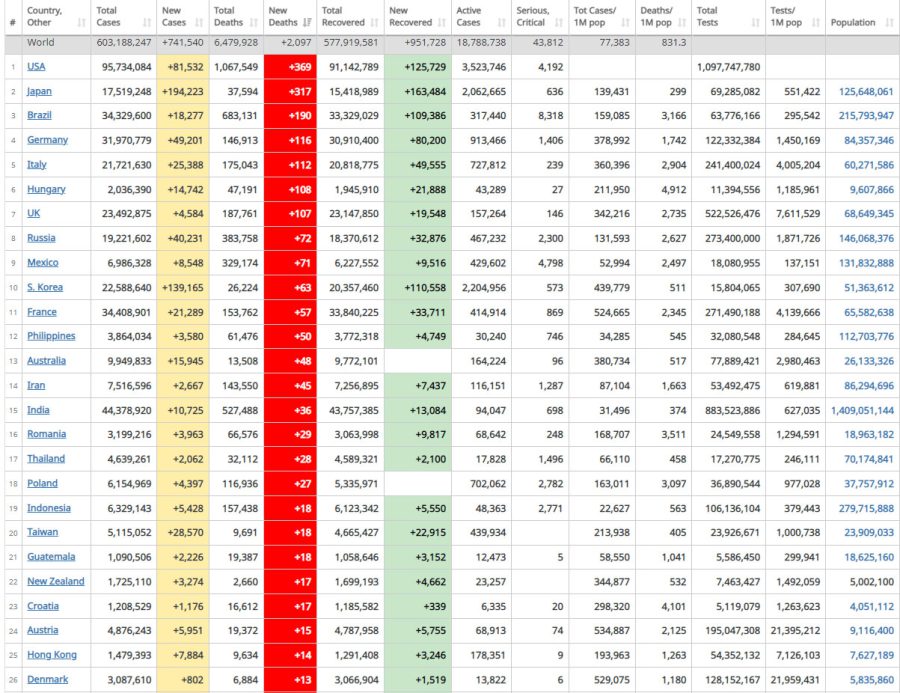900x693 pixels.
Task: Open the Philippines country link
Action: point(51,336)
